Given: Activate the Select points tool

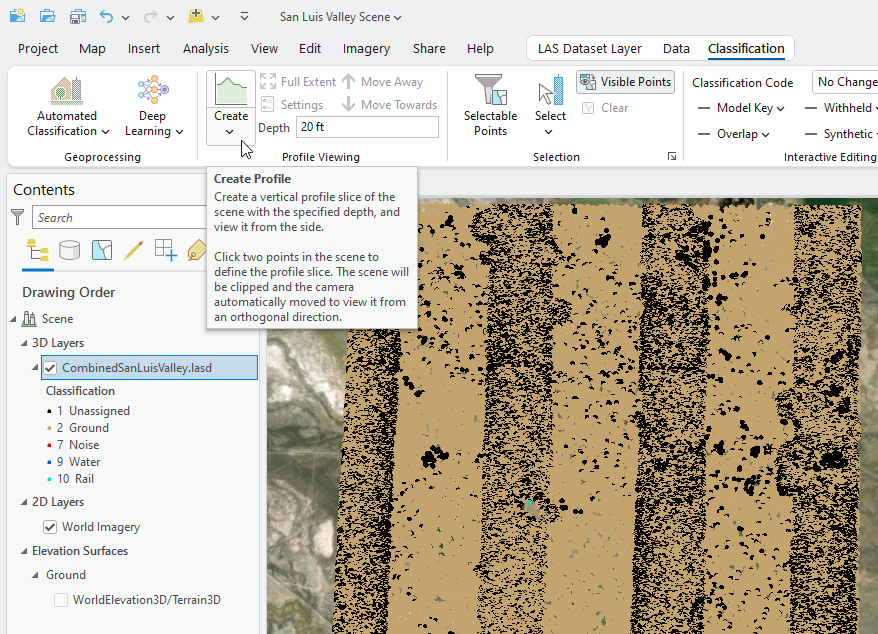Looking at the screenshot, I should (x=550, y=108).
